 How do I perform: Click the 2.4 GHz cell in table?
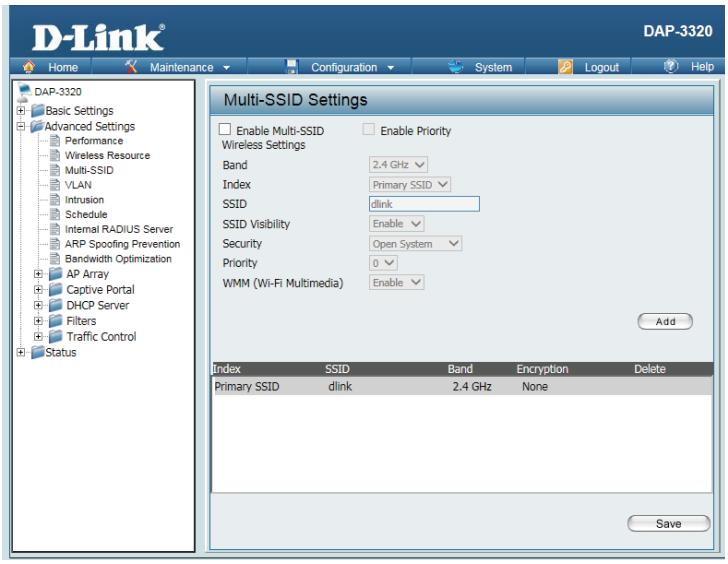[x=472, y=386]
